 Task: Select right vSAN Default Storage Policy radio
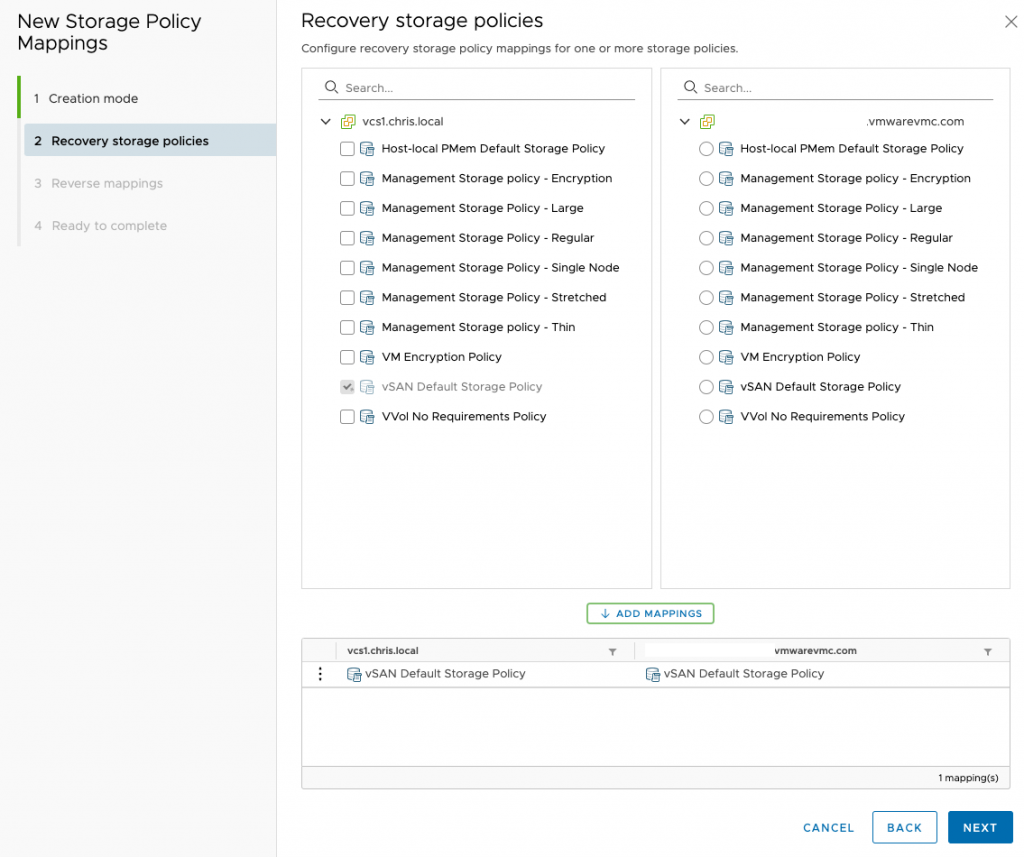pos(706,387)
